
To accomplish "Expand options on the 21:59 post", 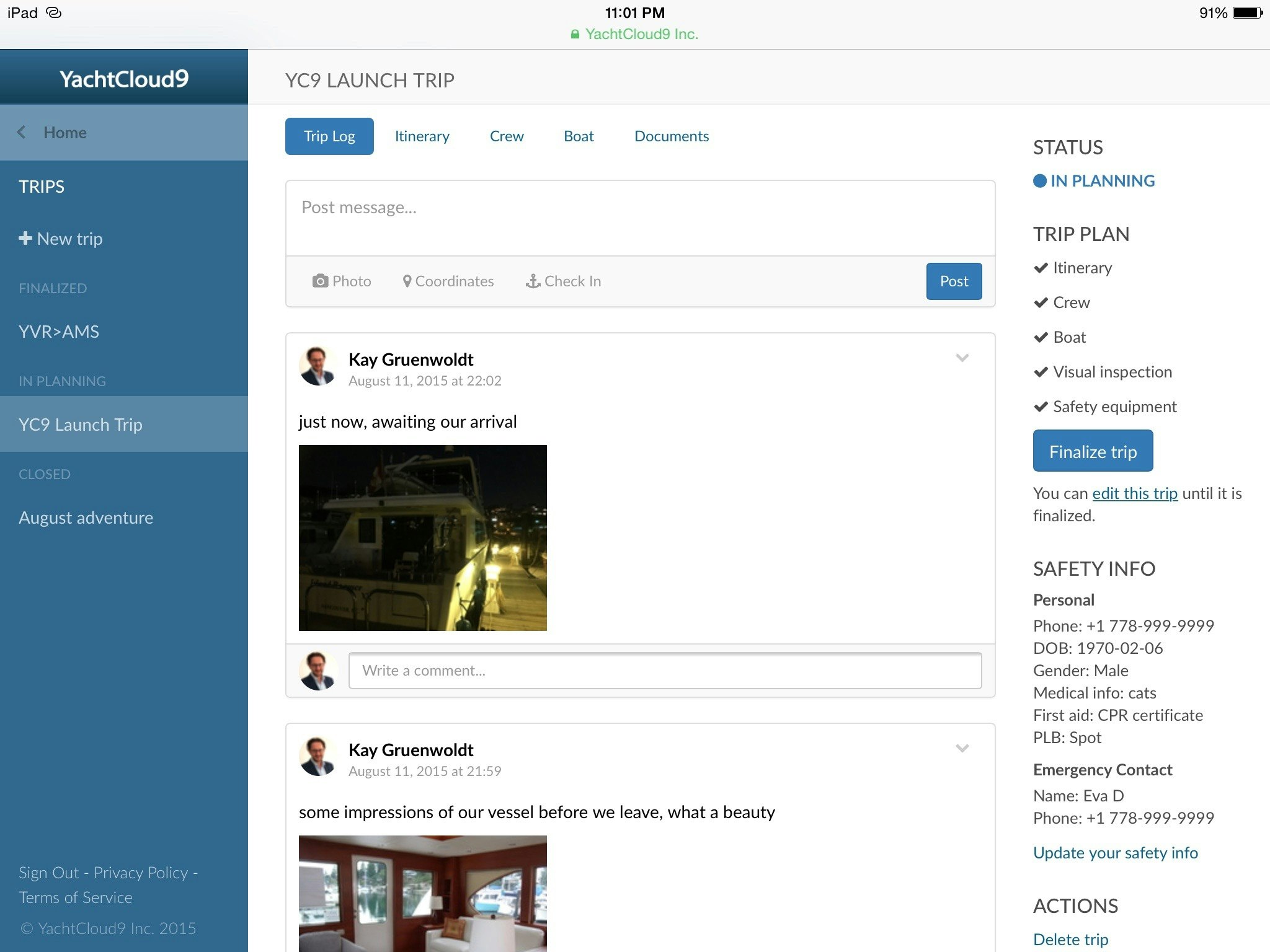I will 962,748.
